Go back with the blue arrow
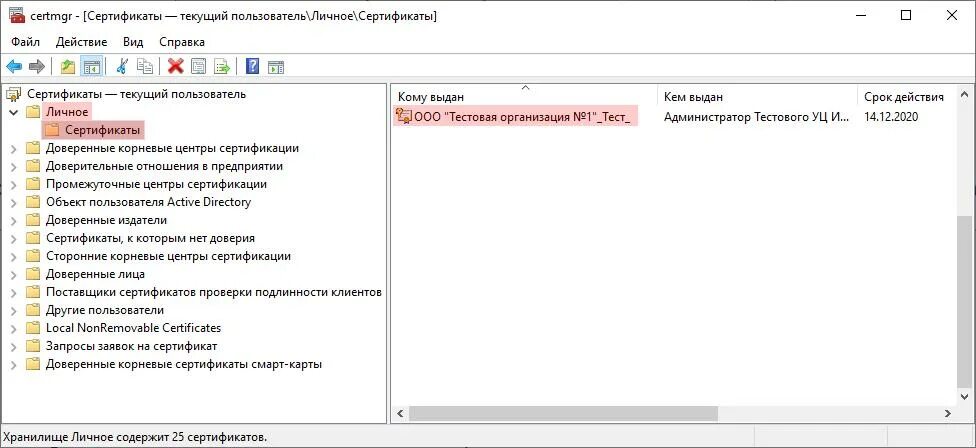976x448 pixels. 14,66
